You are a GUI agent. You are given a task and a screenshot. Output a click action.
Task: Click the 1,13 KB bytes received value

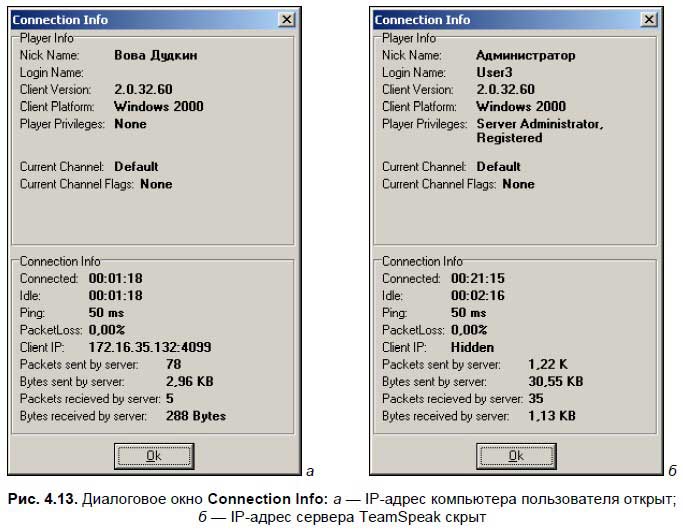551,415
